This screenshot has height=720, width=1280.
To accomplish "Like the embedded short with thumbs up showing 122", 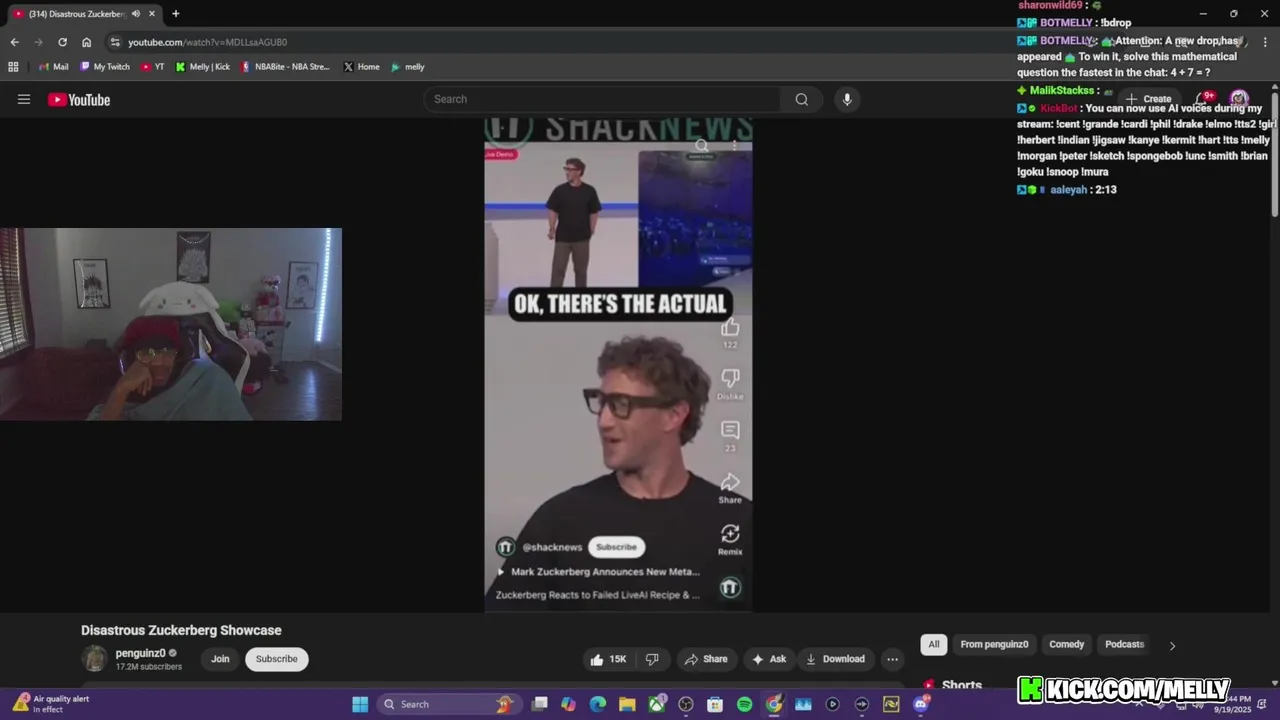I will 730,328.
